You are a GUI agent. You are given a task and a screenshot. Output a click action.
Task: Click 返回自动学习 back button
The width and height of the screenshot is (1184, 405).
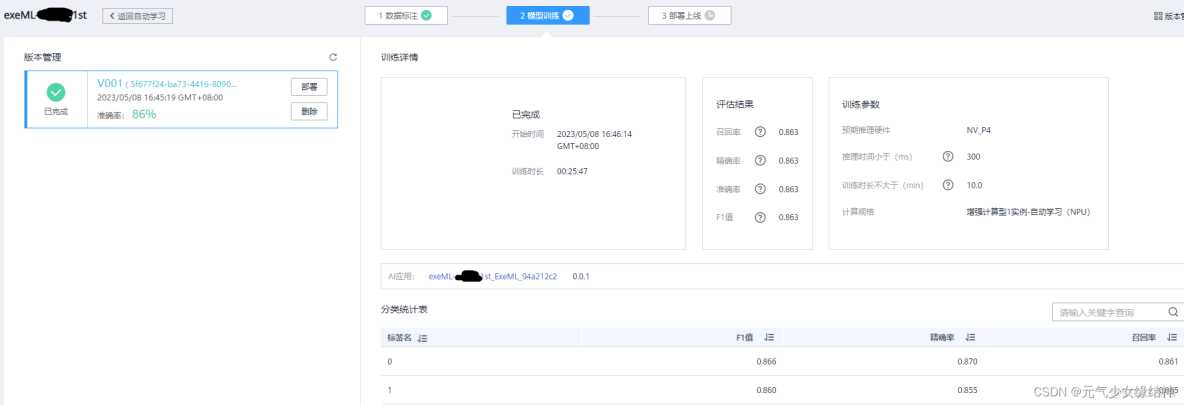tap(138, 15)
